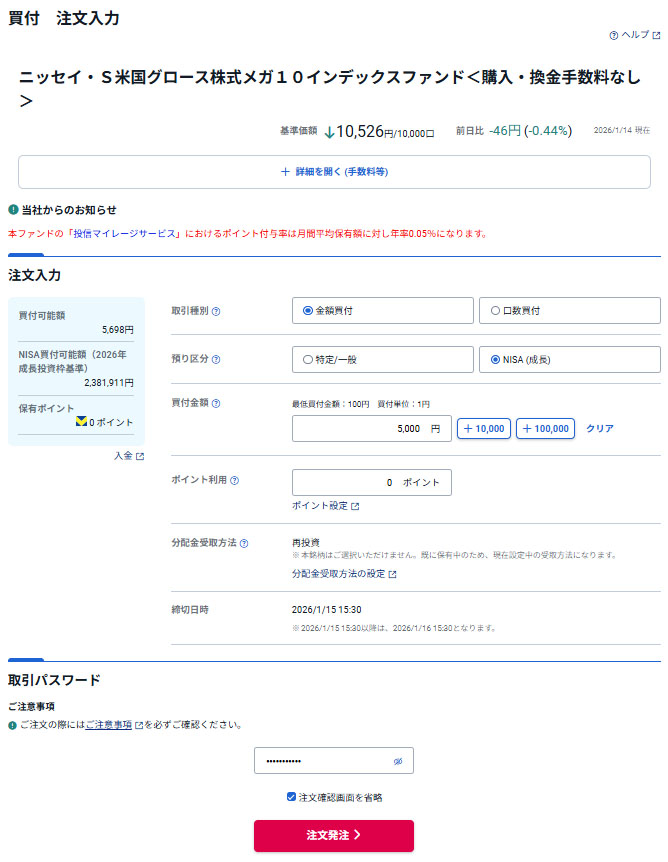The height and width of the screenshot is (862, 668).
Task: Toggle password visibility eye icon
Action: (x=397, y=761)
